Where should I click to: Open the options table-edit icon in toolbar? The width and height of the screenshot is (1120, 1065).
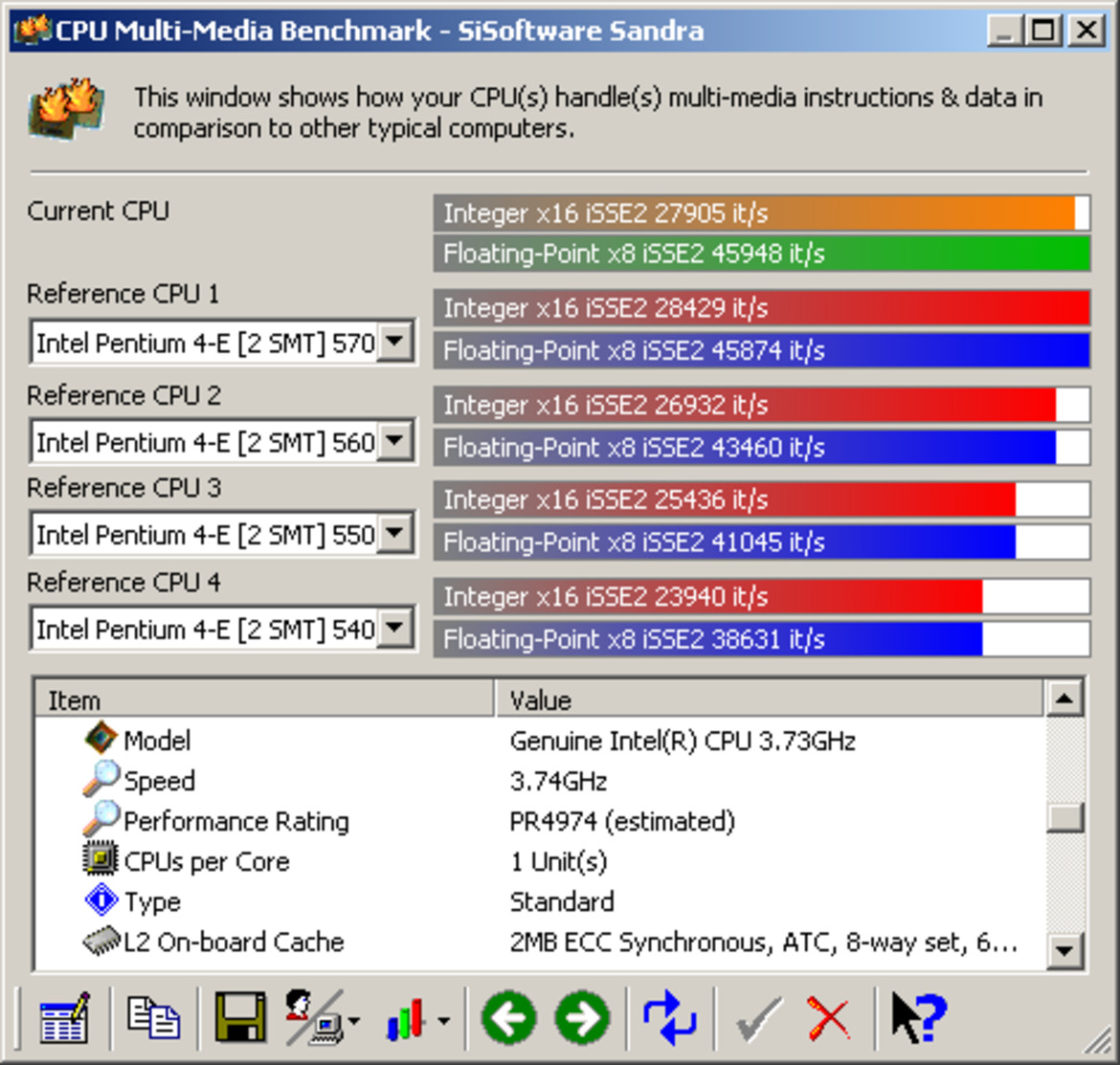(64, 1018)
